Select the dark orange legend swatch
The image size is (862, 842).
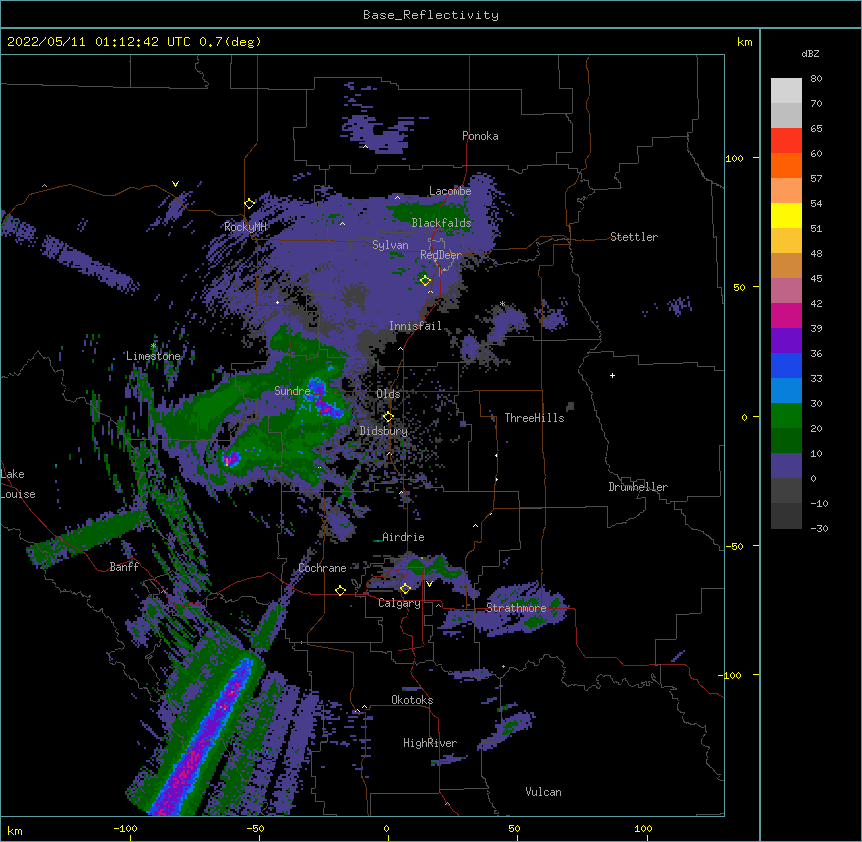(x=786, y=165)
